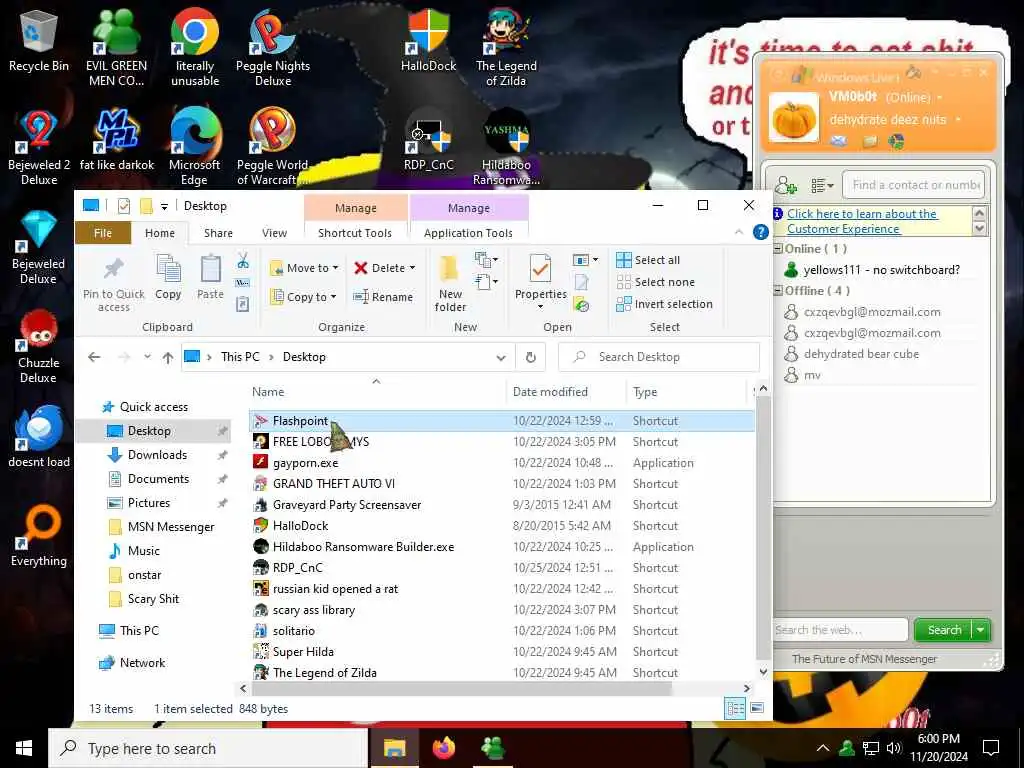Click the Explorer Help question mark icon
This screenshot has width=1024, height=768.
(x=760, y=232)
